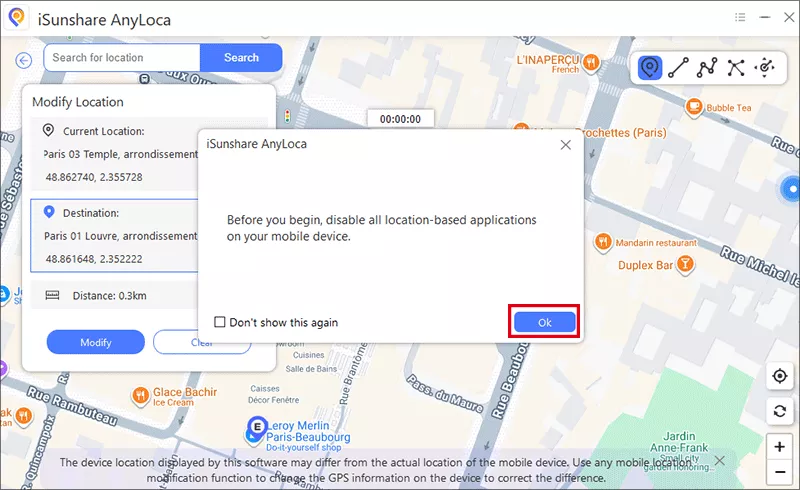The height and width of the screenshot is (490, 800).
Task: Click the Clear button
Action: click(x=202, y=342)
